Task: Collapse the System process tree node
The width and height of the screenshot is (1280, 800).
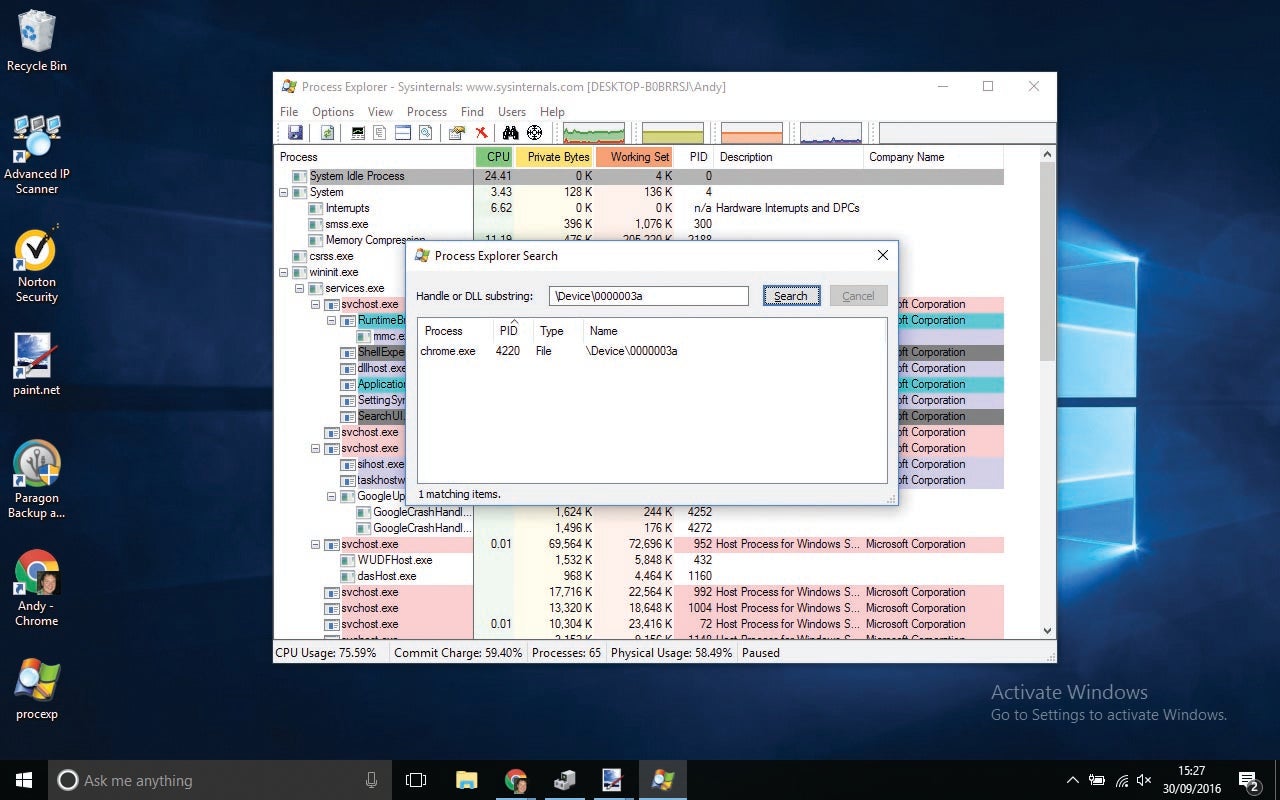Action: pos(284,192)
